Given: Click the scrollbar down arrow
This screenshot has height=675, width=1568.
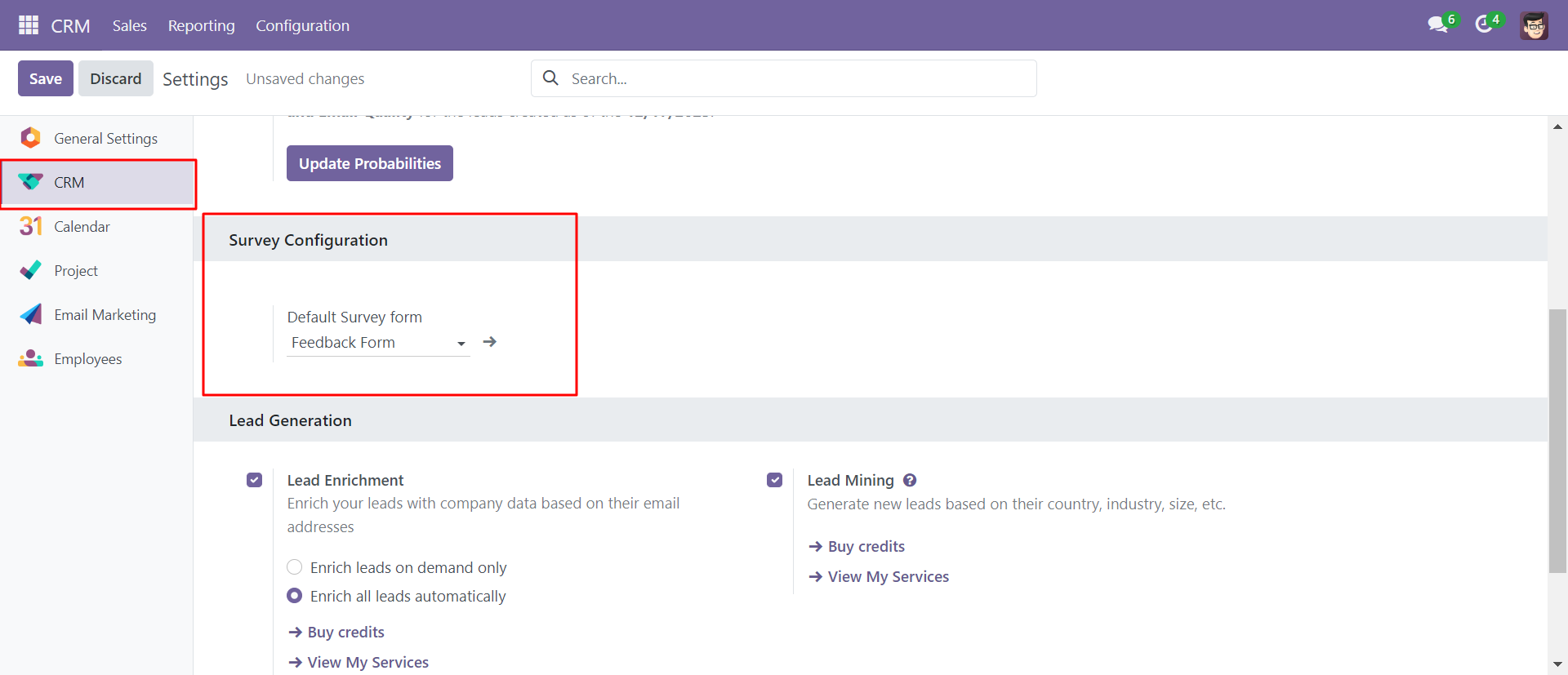Looking at the screenshot, I should tap(1557, 664).
